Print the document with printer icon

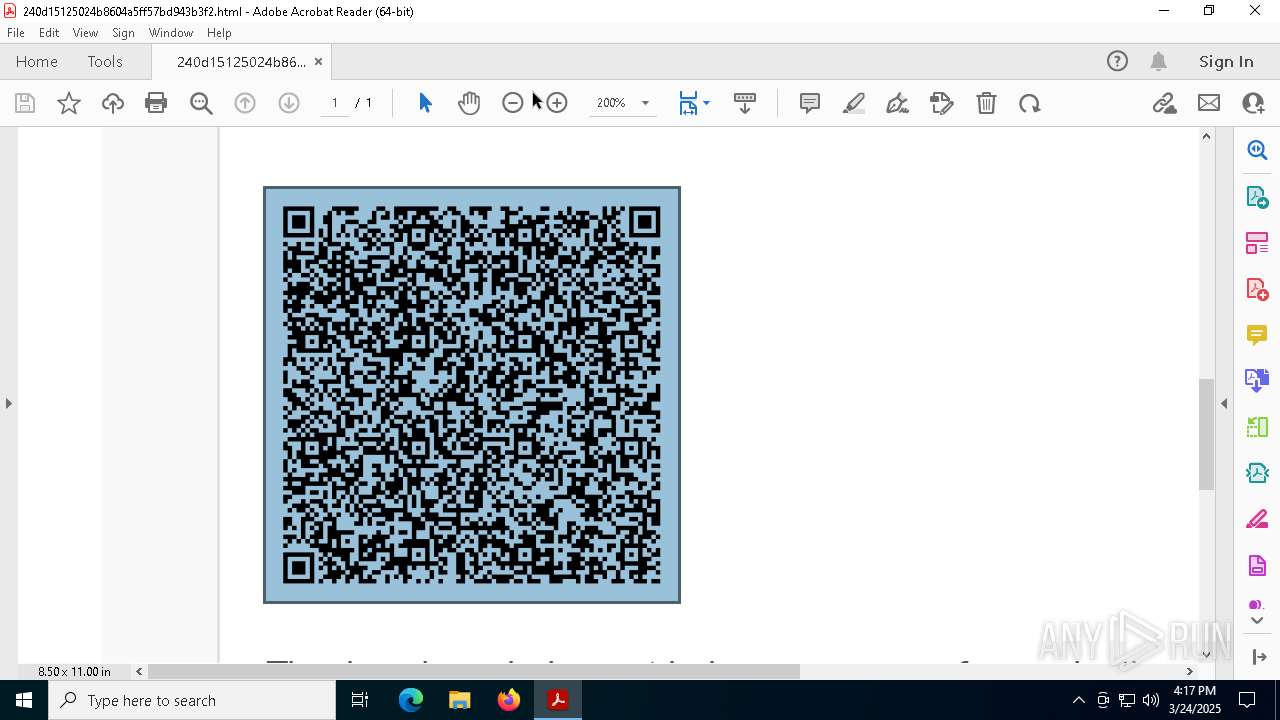coord(156,103)
